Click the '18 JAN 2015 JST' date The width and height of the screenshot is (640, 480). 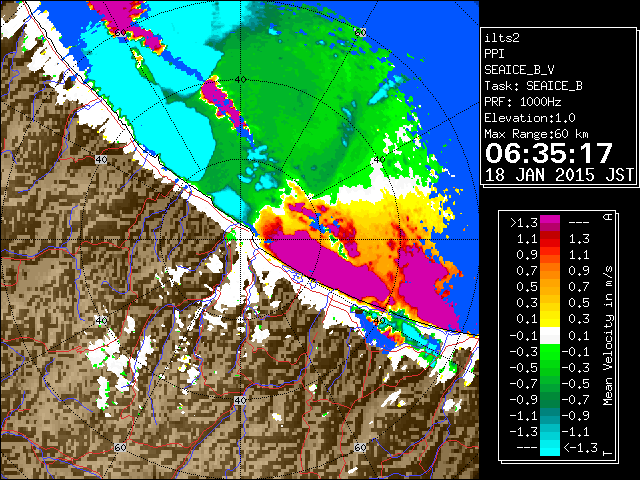point(559,175)
